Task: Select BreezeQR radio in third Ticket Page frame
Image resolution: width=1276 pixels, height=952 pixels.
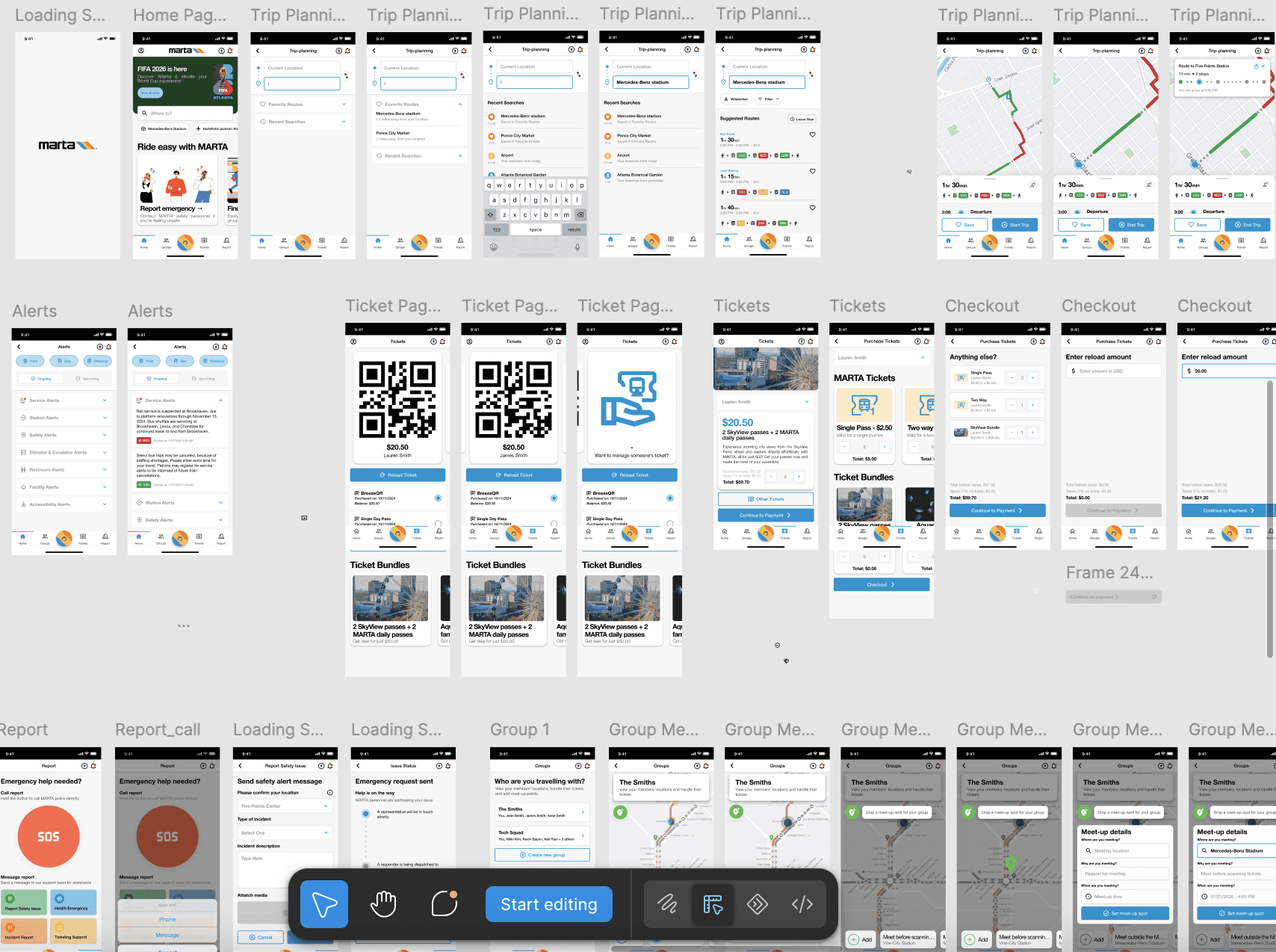Action: coord(670,498)
